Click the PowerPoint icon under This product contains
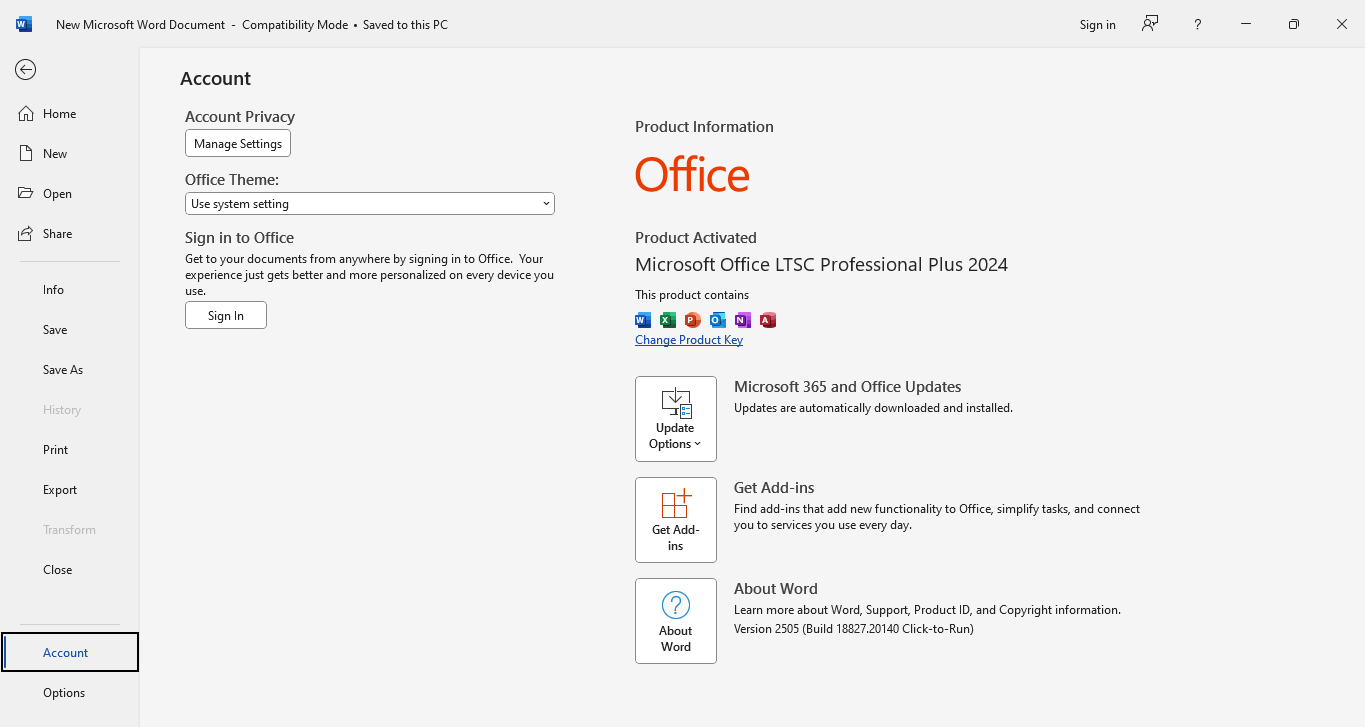The width and height of the screenshot is (1365, 727). tap(693, 320)
